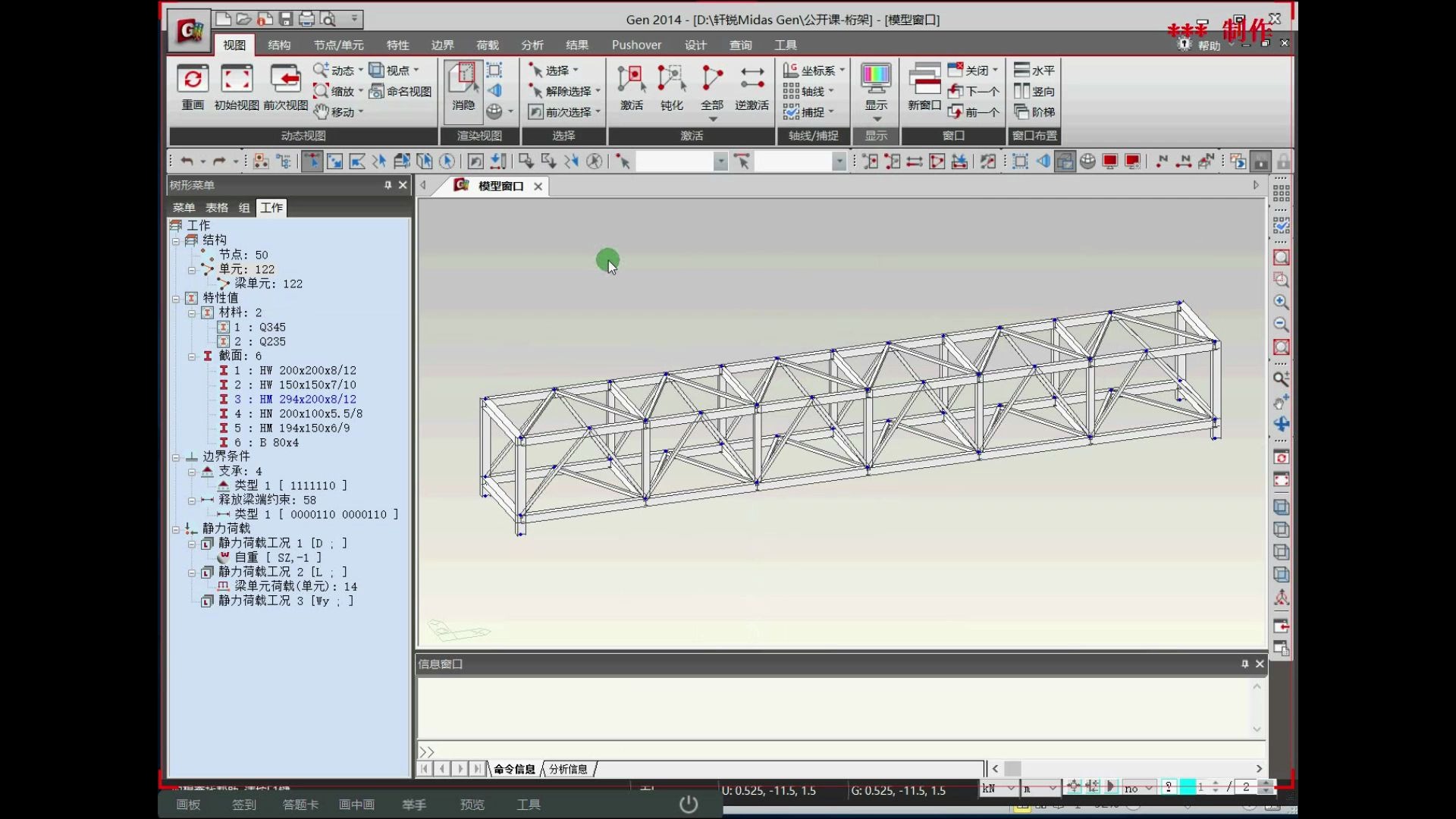1456x819 pixels.
Task: Open the 分析信息 message tab
Action: (x=568, y=769)
